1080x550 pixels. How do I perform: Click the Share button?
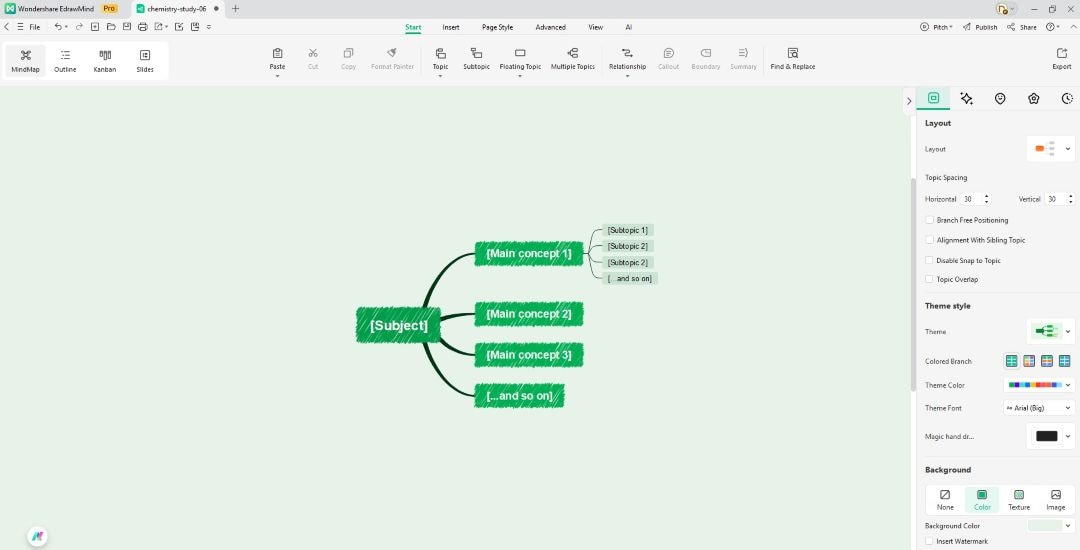[1021, 27]
